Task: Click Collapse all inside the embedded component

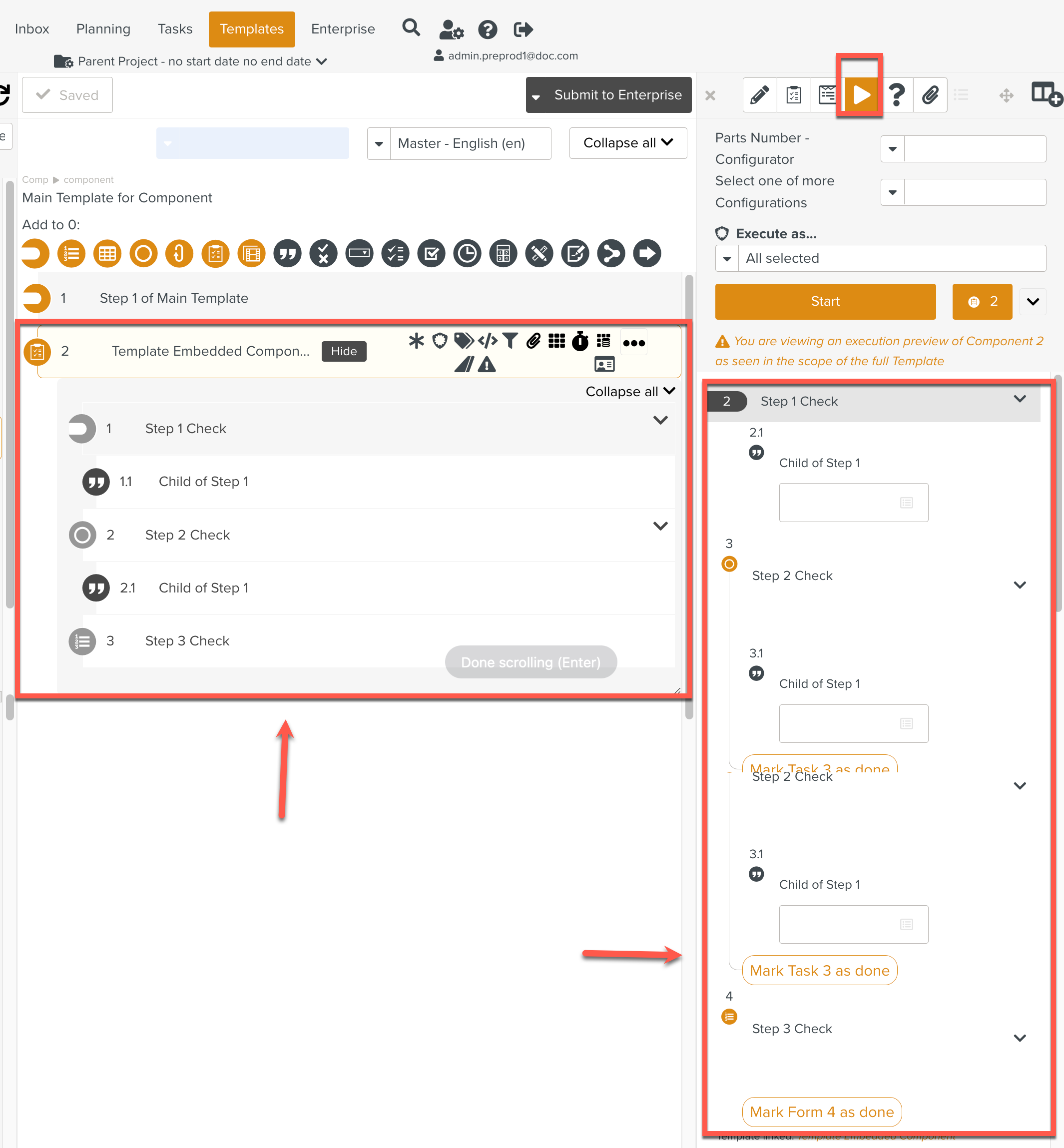Action: coord(630,392)
